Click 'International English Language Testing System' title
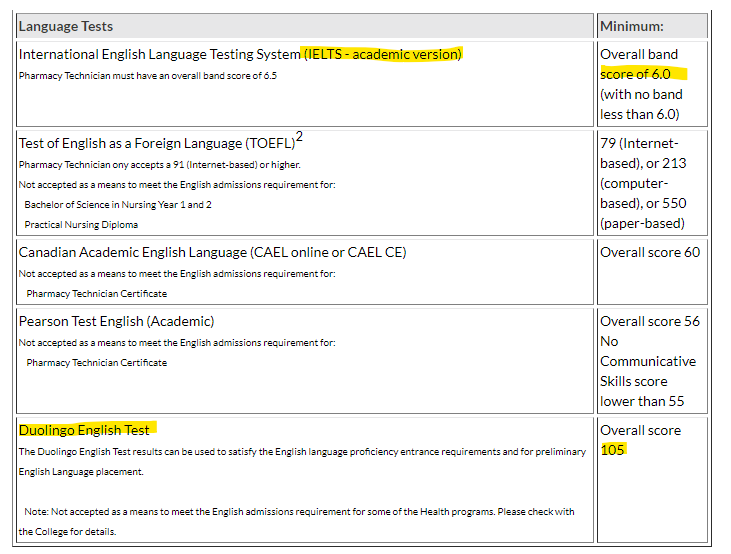This screenshot has width=731, height=554. click(x=159, y=55)
